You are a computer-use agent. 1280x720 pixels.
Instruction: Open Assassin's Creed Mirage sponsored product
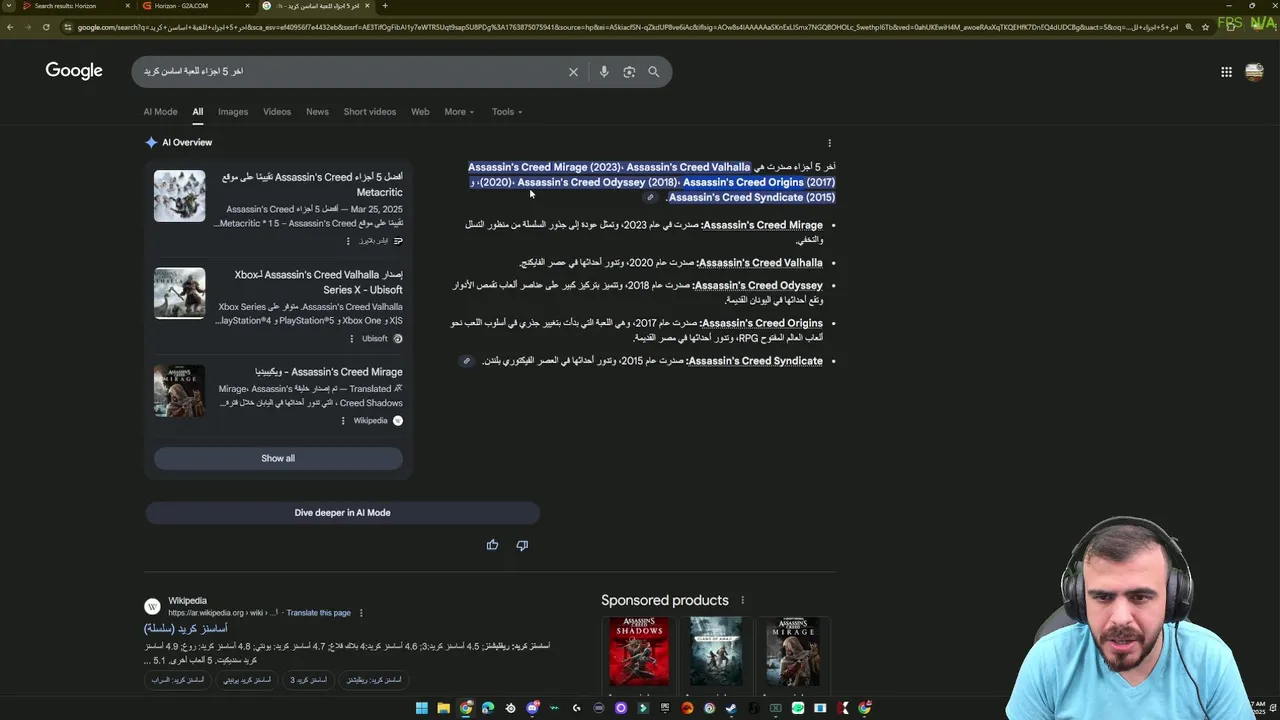click(793, 654)
